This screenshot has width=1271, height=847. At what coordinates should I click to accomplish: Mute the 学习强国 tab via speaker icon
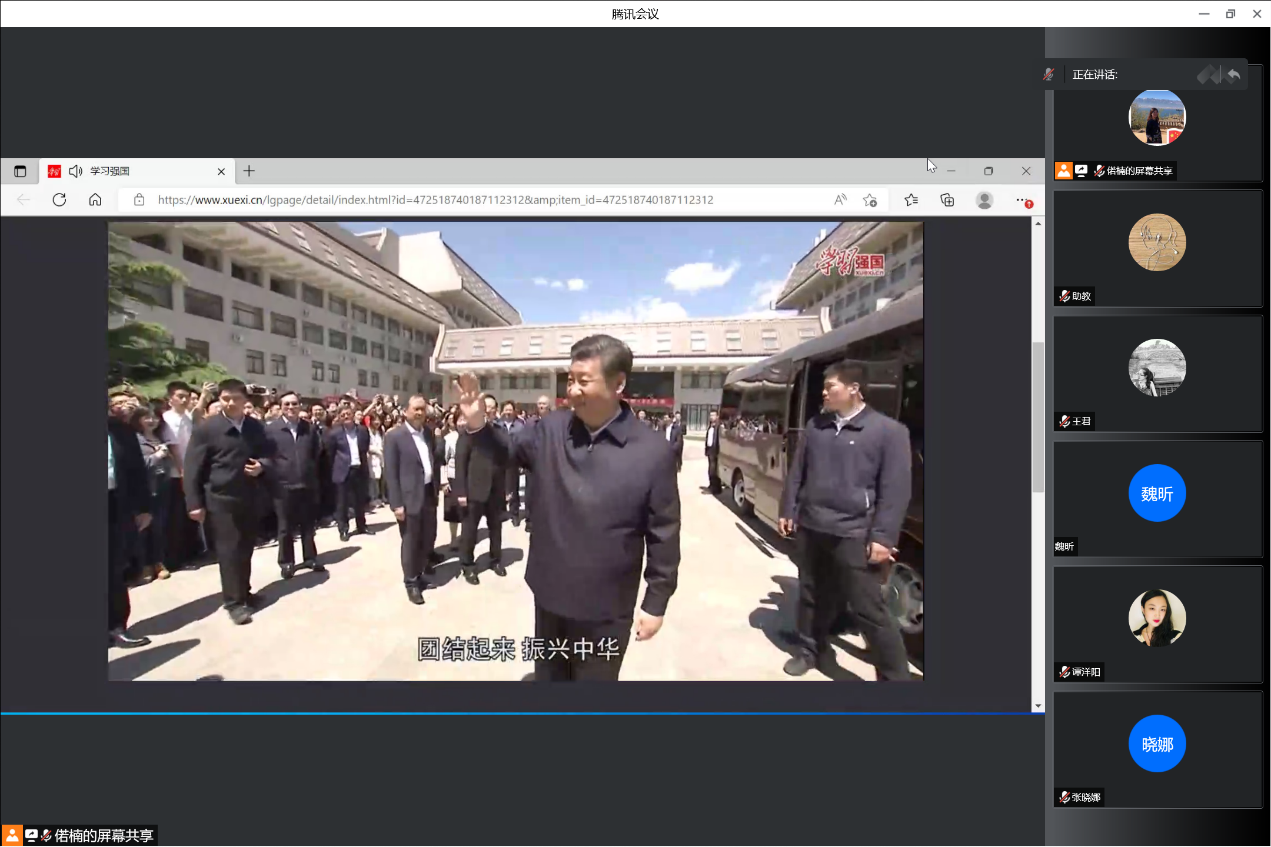(75, 171)
